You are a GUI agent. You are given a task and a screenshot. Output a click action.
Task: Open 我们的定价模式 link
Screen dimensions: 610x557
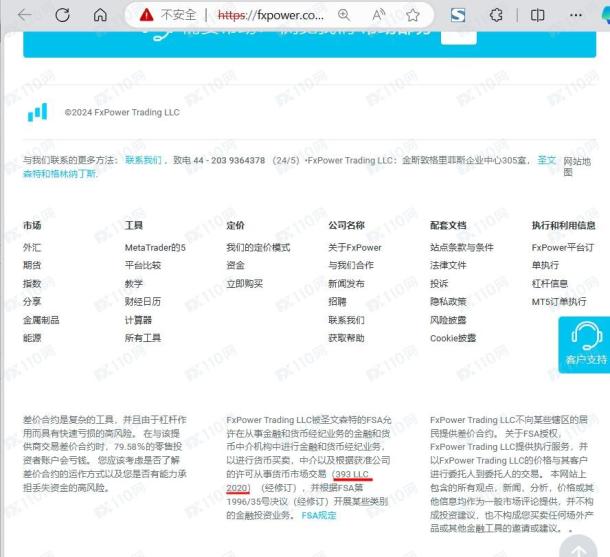258,247
